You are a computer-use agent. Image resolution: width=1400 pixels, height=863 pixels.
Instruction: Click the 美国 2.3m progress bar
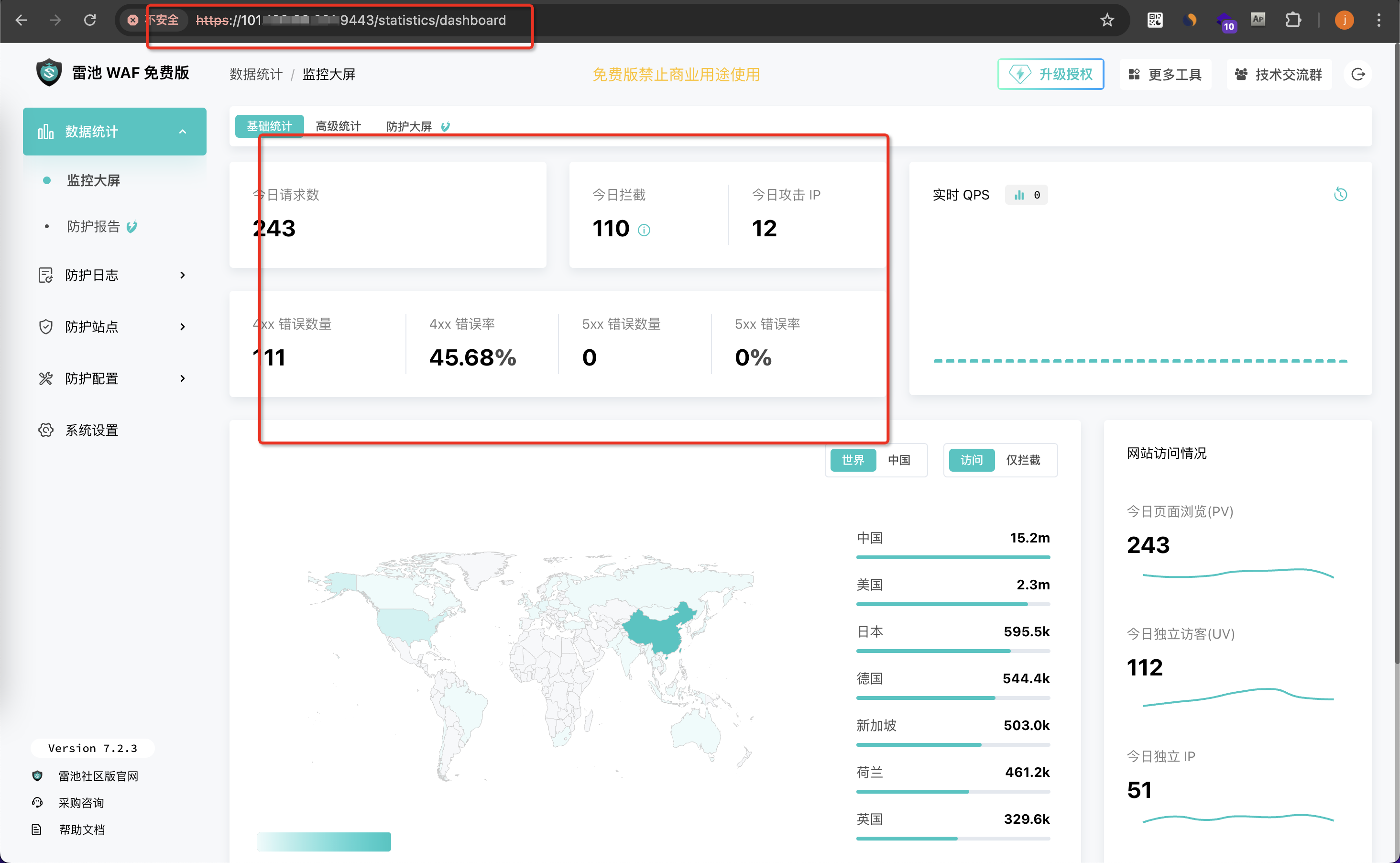point(953,604)
